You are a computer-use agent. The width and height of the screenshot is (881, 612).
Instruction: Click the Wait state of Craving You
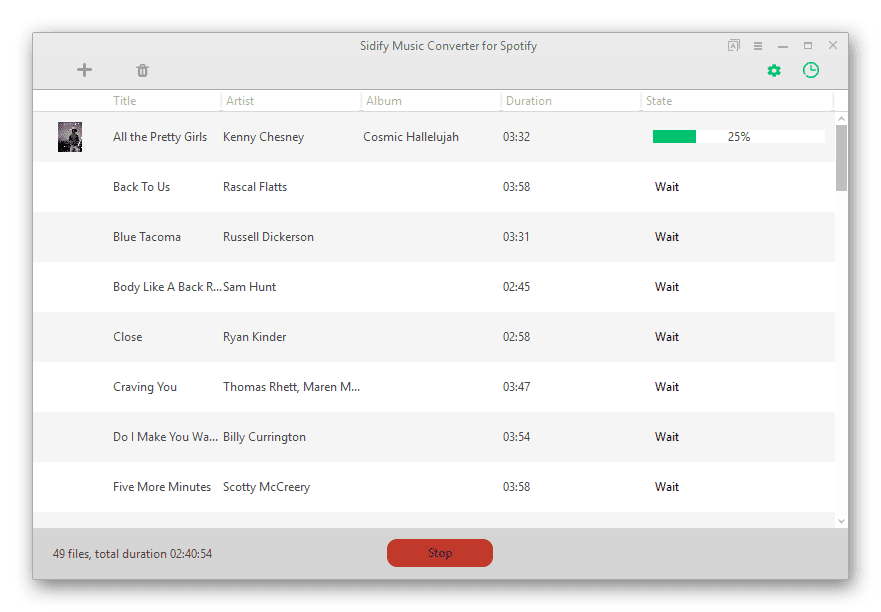667,387
